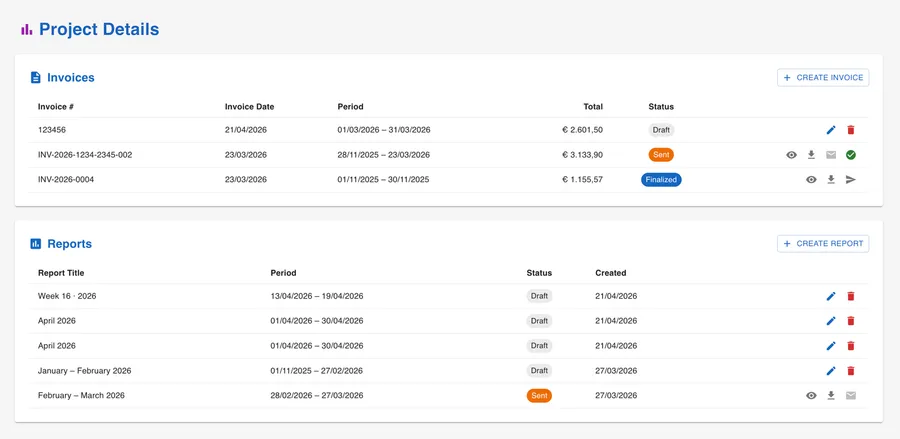Click total € 1.155,57
This screenshot has width=900, height=439.
pyautogui.click(x=583, y=180)
